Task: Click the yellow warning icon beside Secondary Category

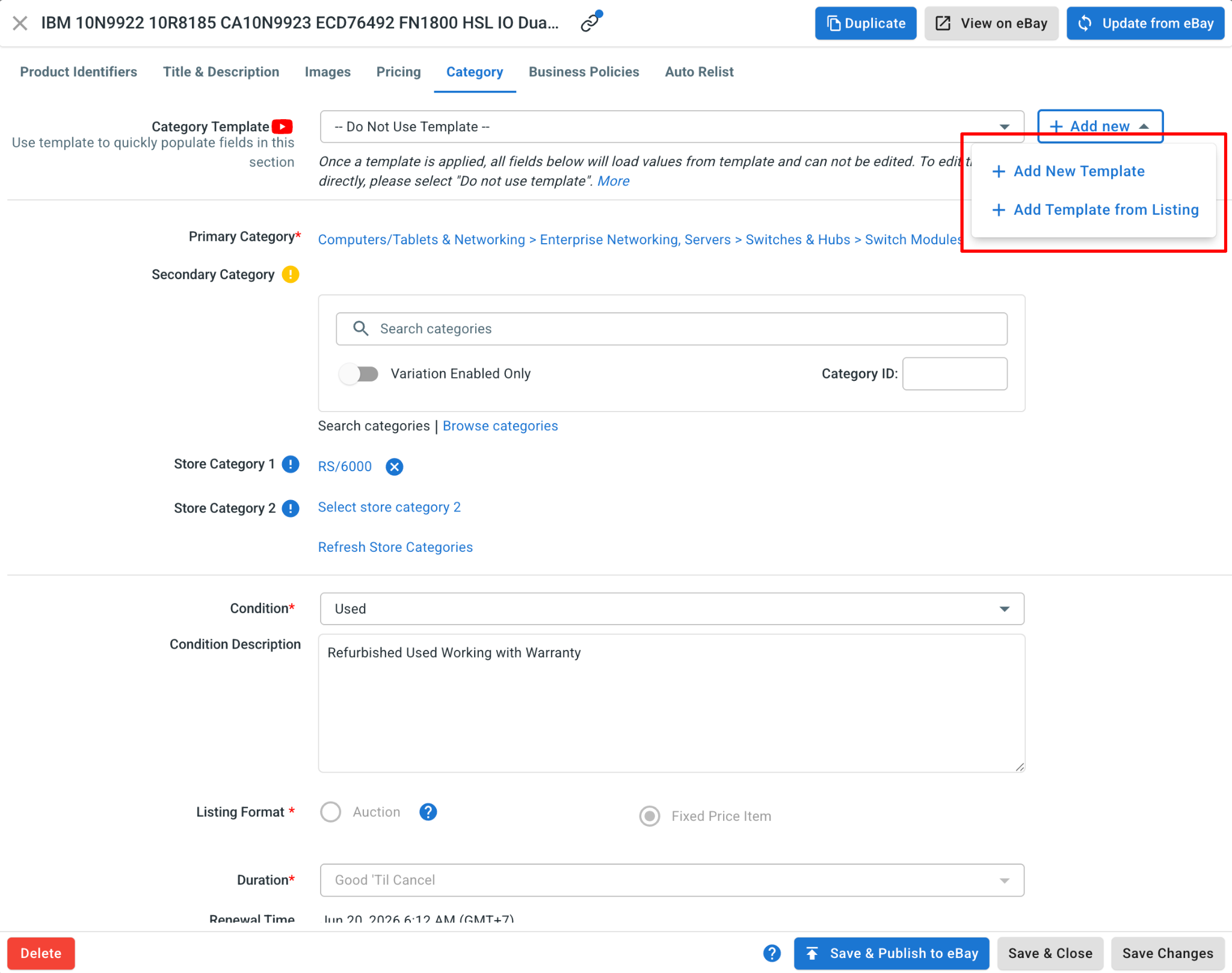Action: [291, 274]
